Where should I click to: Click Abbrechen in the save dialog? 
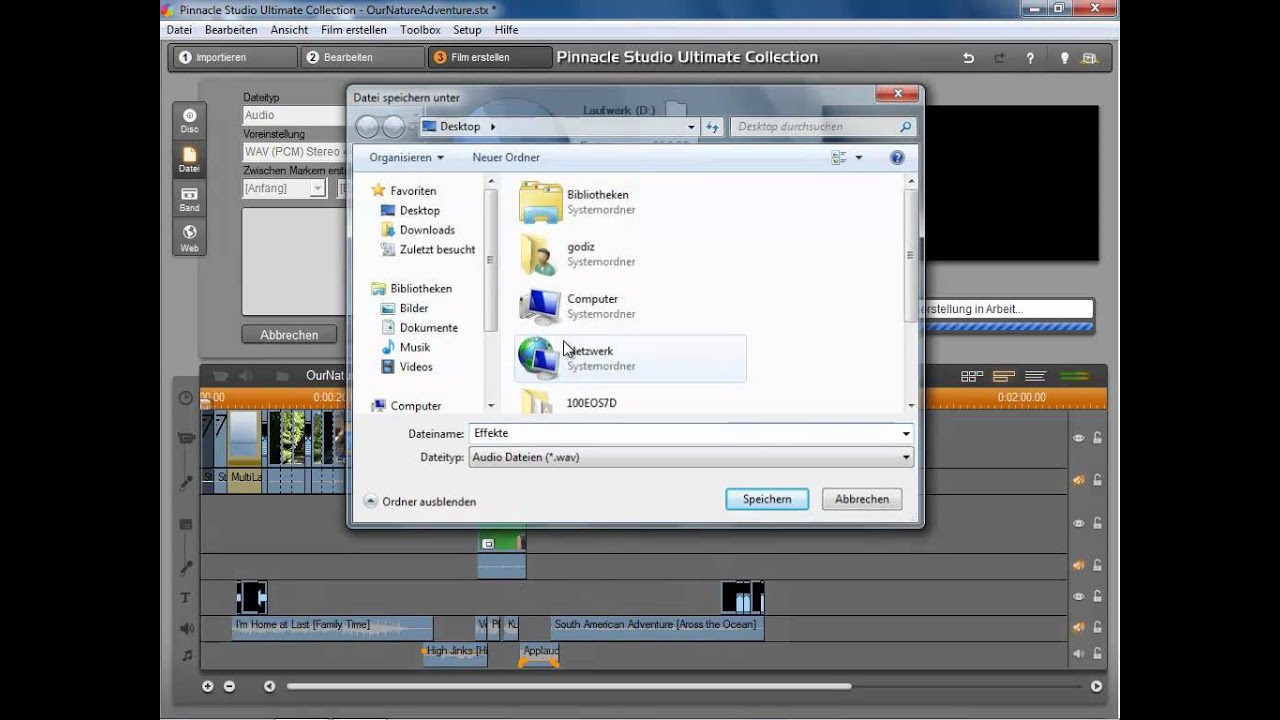click(862, 499)
